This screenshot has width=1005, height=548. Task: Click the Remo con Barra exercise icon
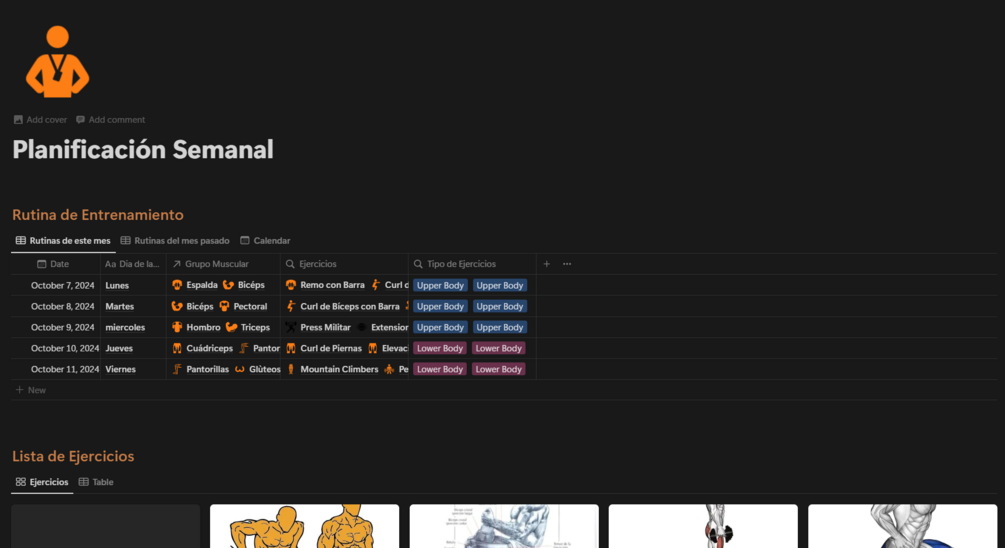click(291, 285)
